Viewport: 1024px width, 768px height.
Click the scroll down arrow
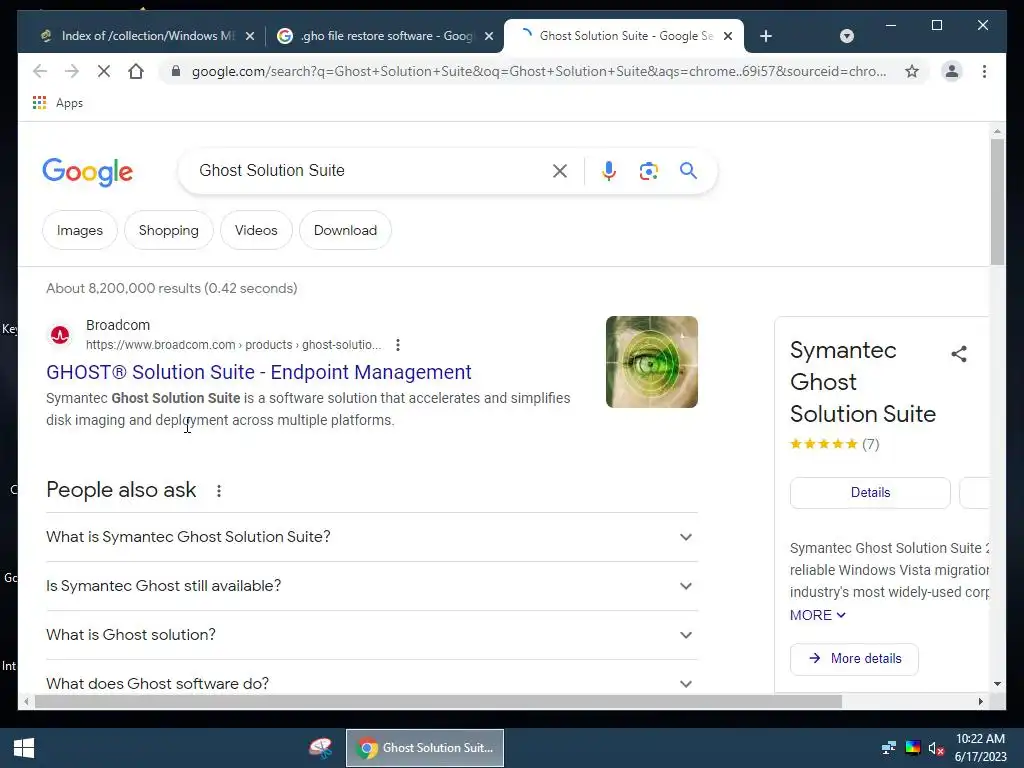click(x=997, y=684)
